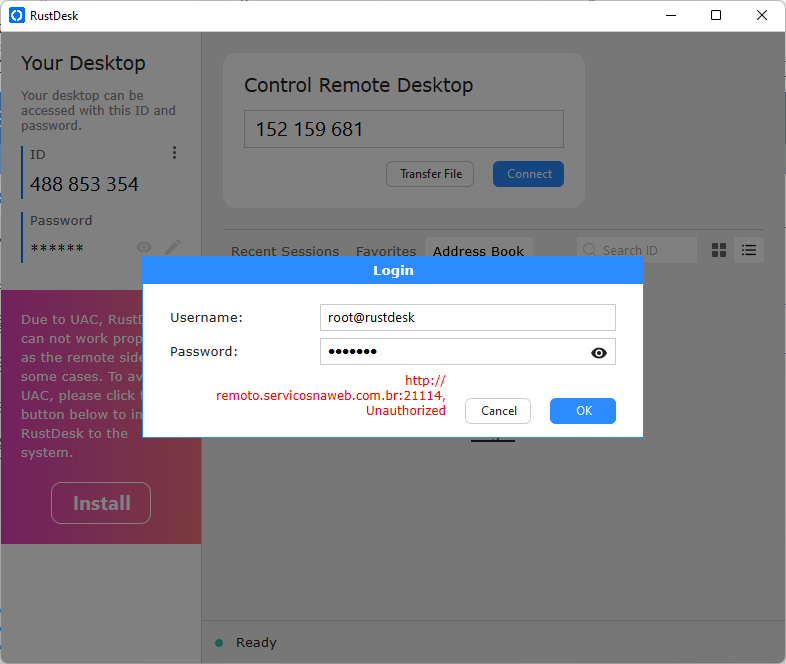The width and height of the screenshot is (786, 664).
Task: Focus the Password field in Login dialog
Action: pos(468,351)
